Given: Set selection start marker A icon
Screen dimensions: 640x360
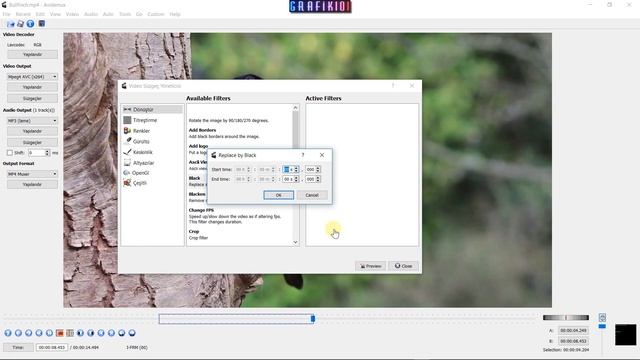Looking at the screenshot, I should pos(60,333).
